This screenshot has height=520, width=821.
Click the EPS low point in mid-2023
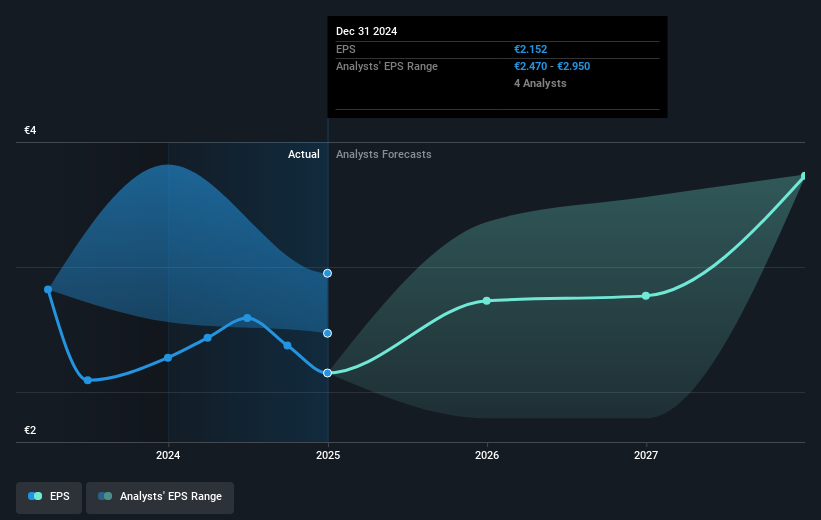(x=88, y=380)
